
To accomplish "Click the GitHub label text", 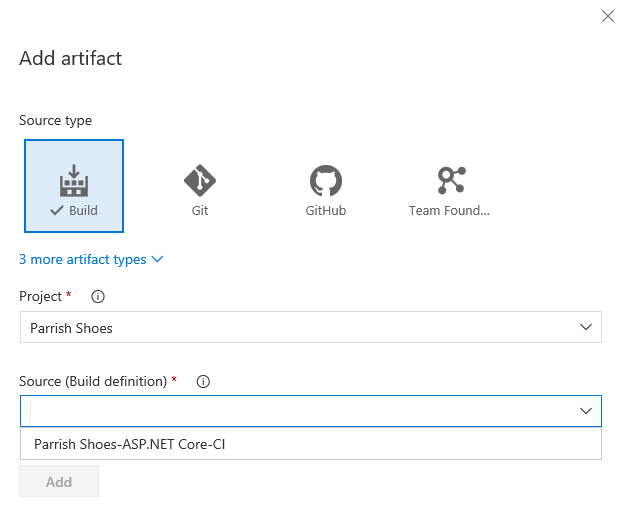I will pyautogui.click(x=325, y=211).
